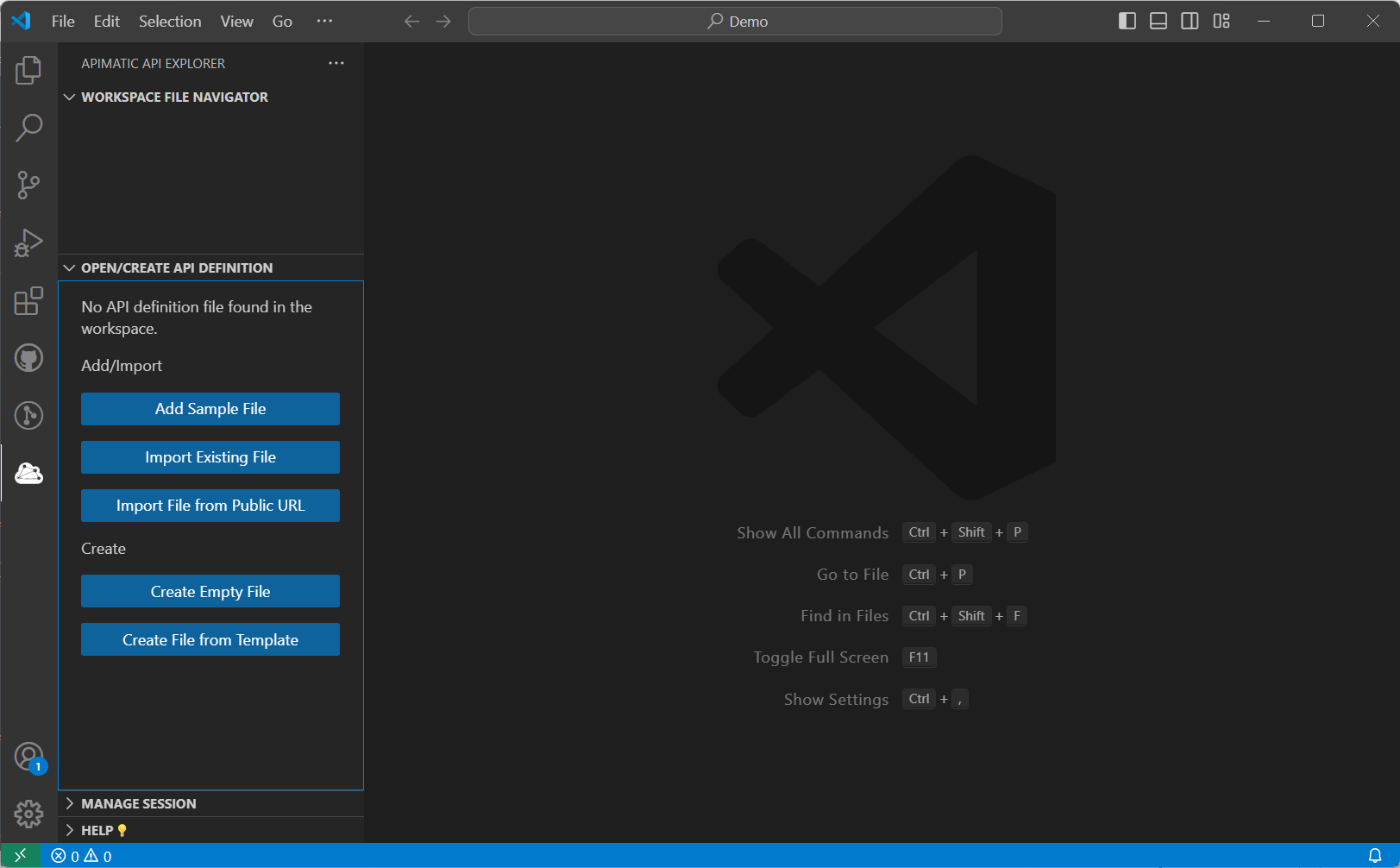
Task: Click the "Add/Import" label
Action: (x=122, y=366)
